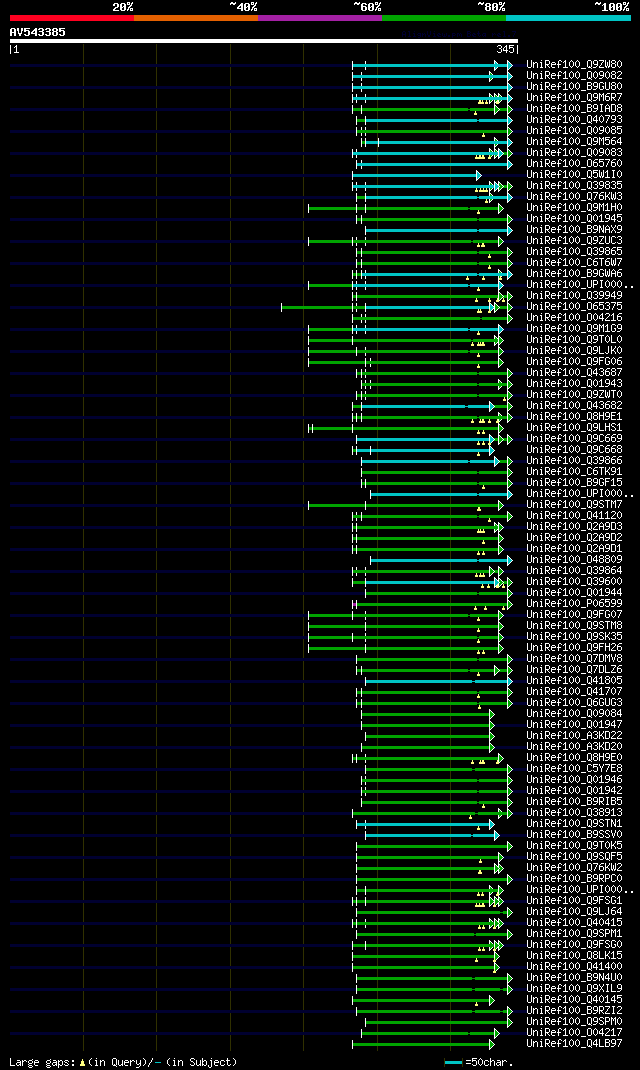Click the orange ~40% identity color segment
This screenshot has height=1070, width=640.
coord(196,18)
